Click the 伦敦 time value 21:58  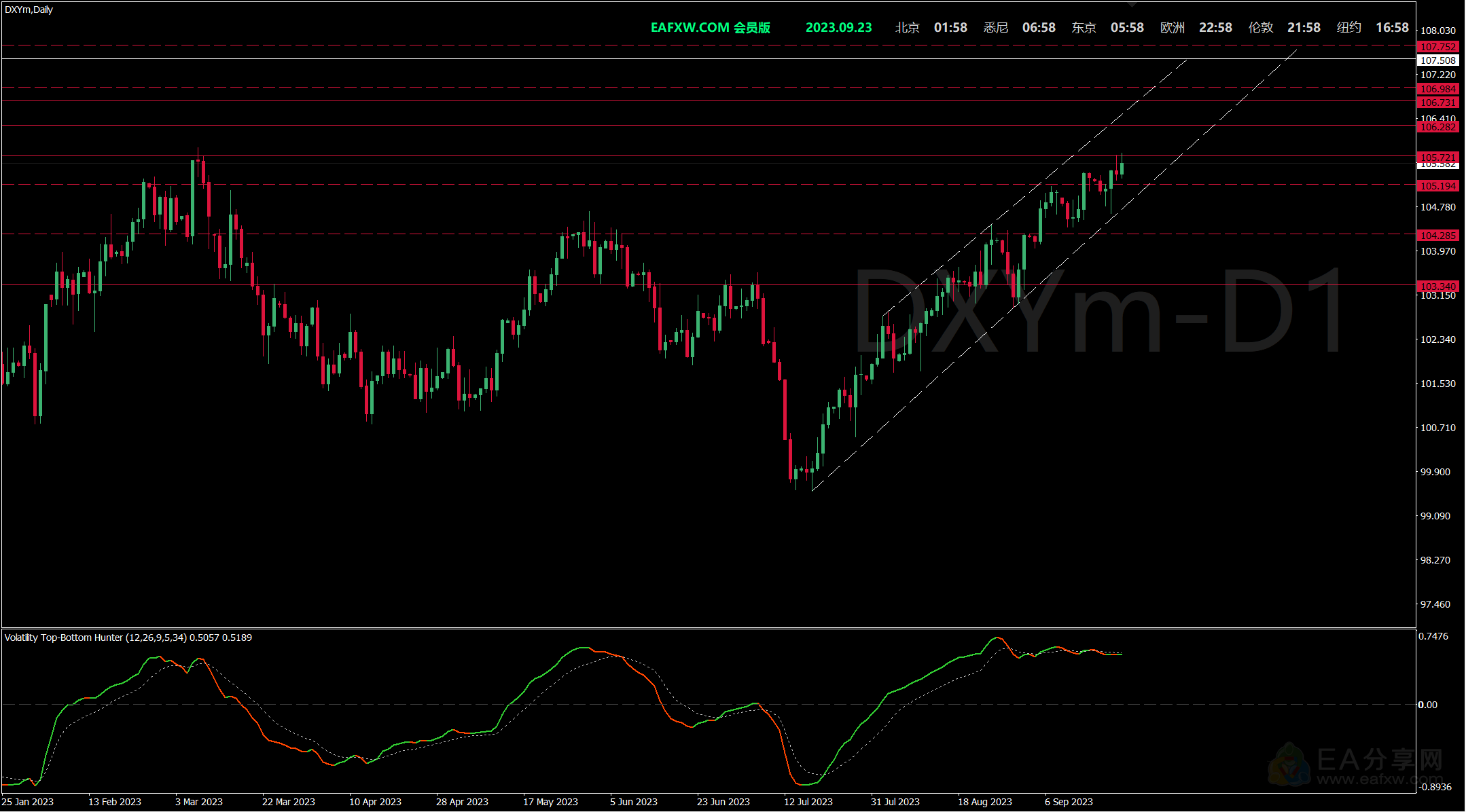[1304, 28]
